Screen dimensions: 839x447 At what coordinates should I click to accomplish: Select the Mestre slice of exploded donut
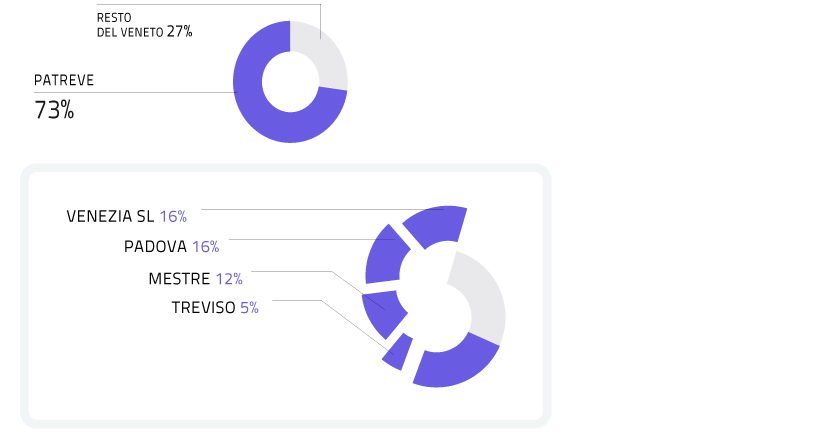click(383, 313)
